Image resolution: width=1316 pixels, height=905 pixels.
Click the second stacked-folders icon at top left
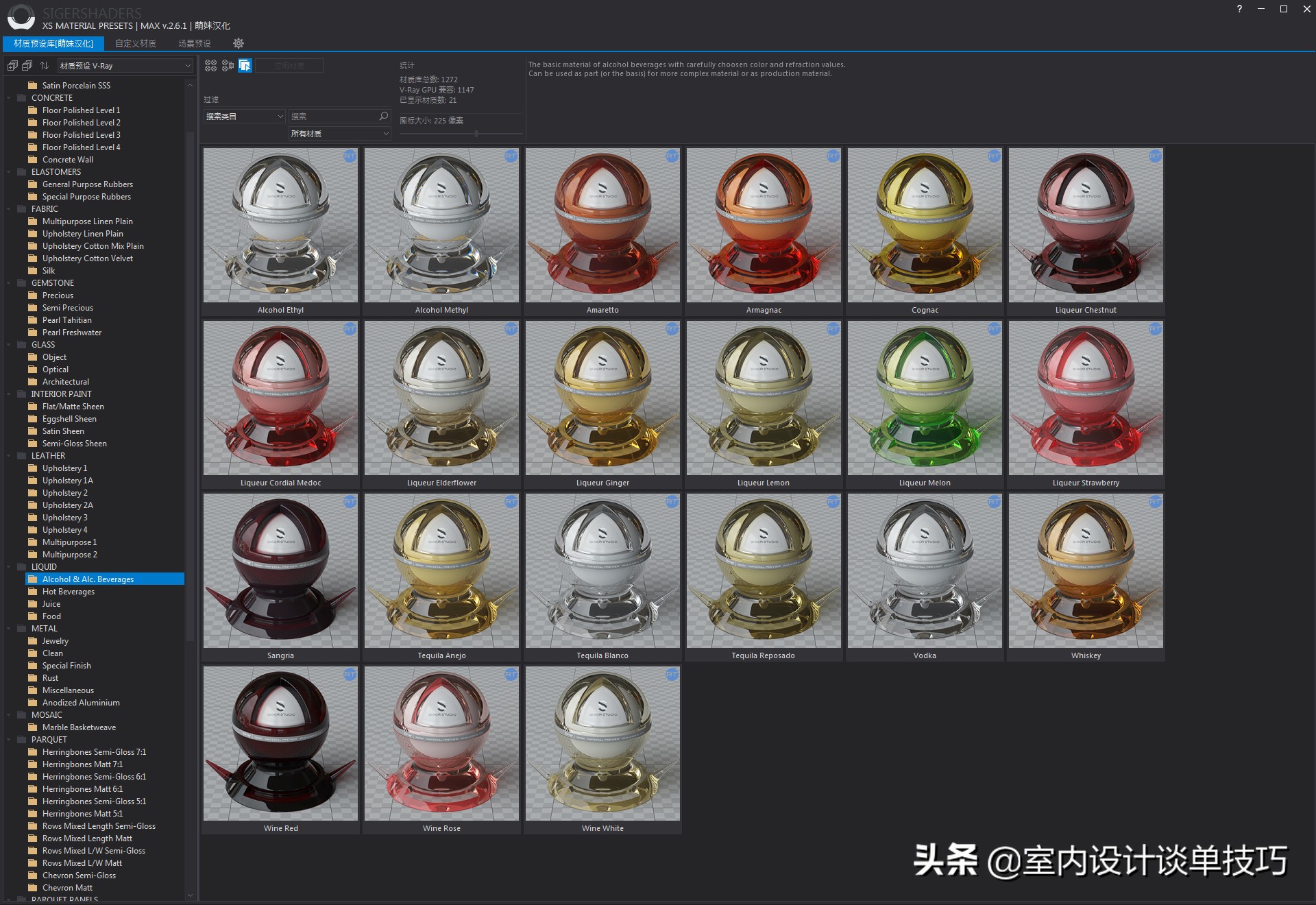27,65
